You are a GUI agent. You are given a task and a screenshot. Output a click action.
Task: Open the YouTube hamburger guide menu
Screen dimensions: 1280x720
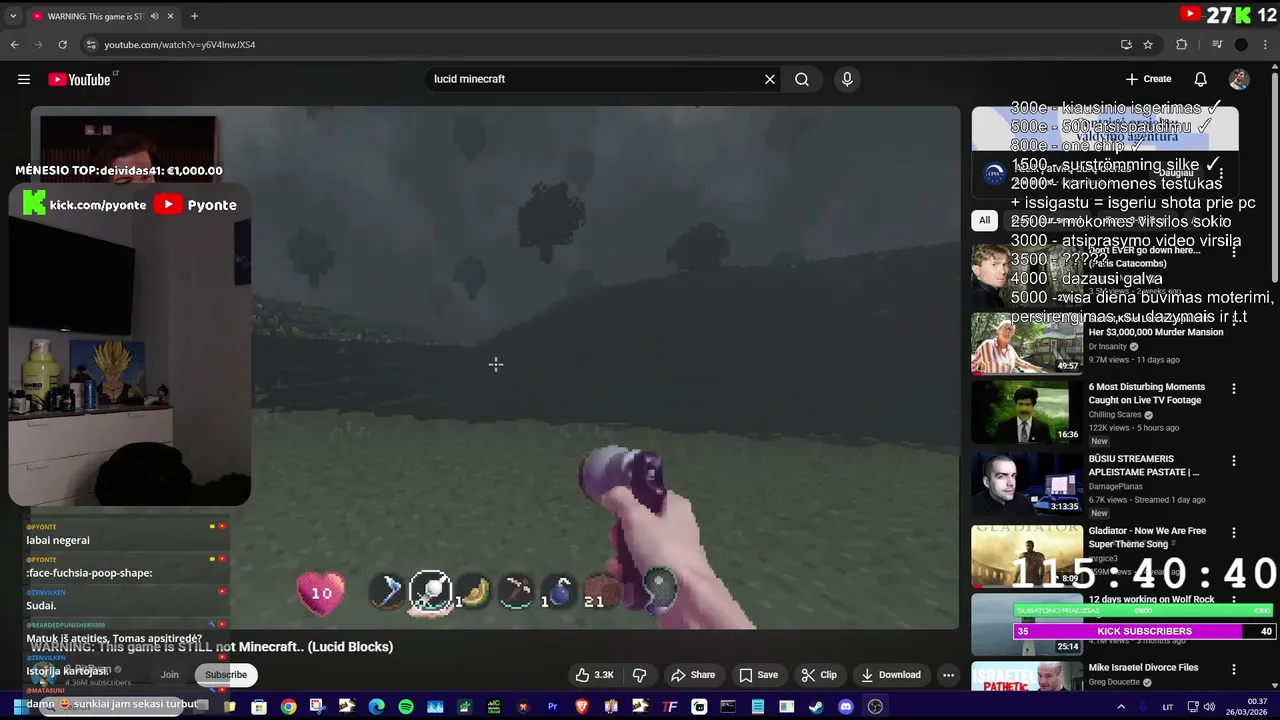(24, 79)
